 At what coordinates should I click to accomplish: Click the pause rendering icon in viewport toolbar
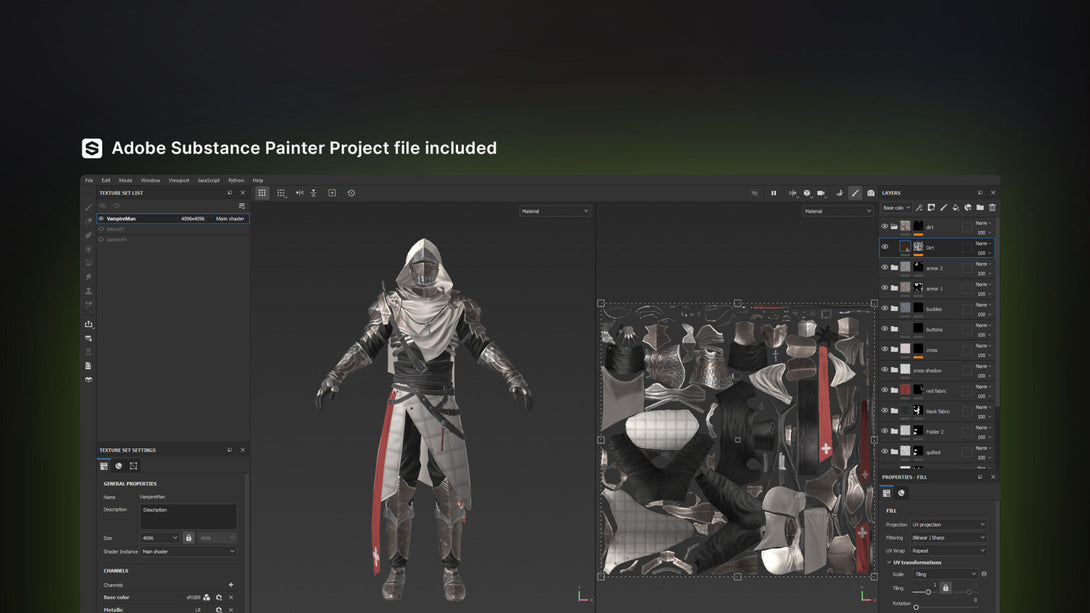(x=773, y=193)
